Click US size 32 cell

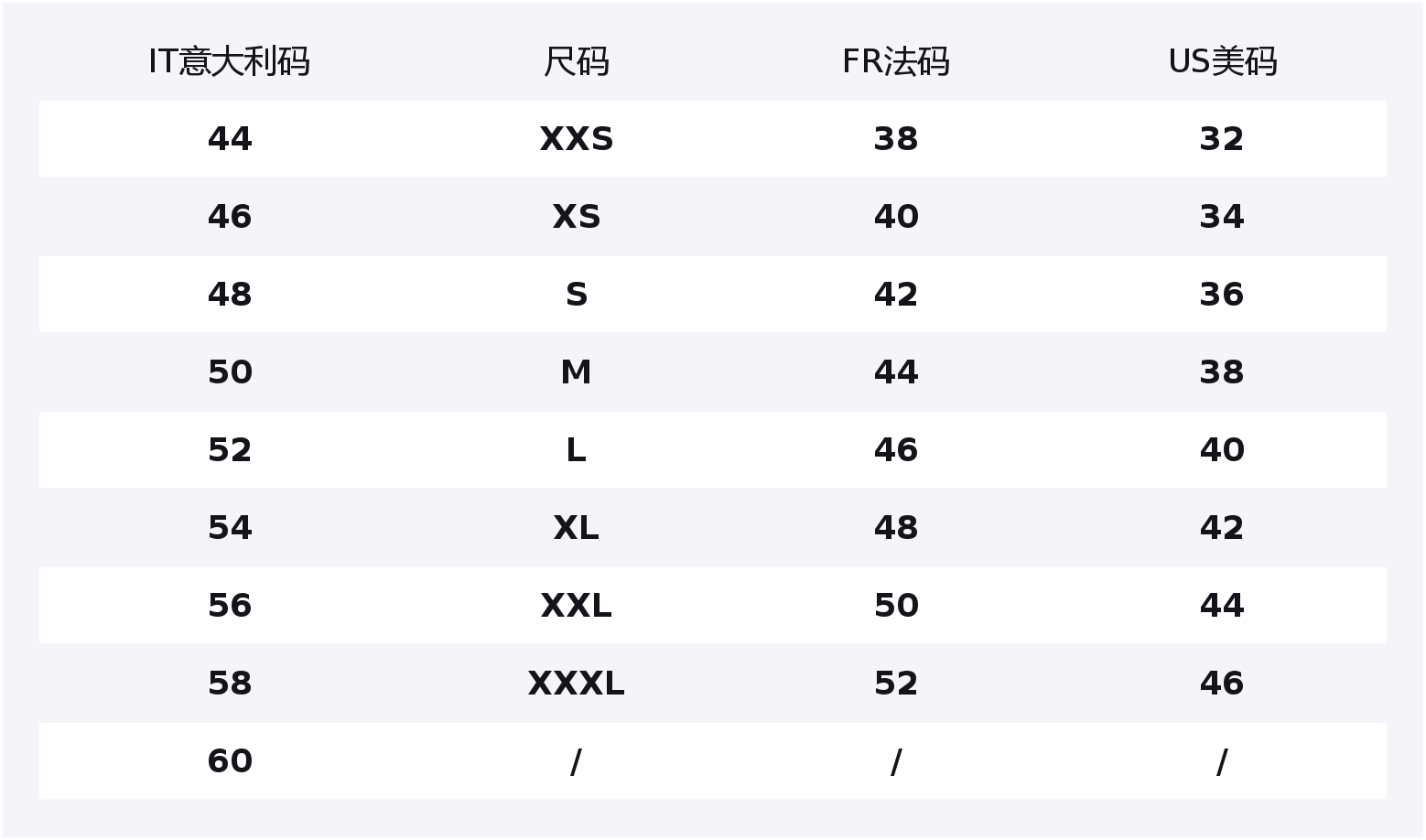[x=1222, y=139]
